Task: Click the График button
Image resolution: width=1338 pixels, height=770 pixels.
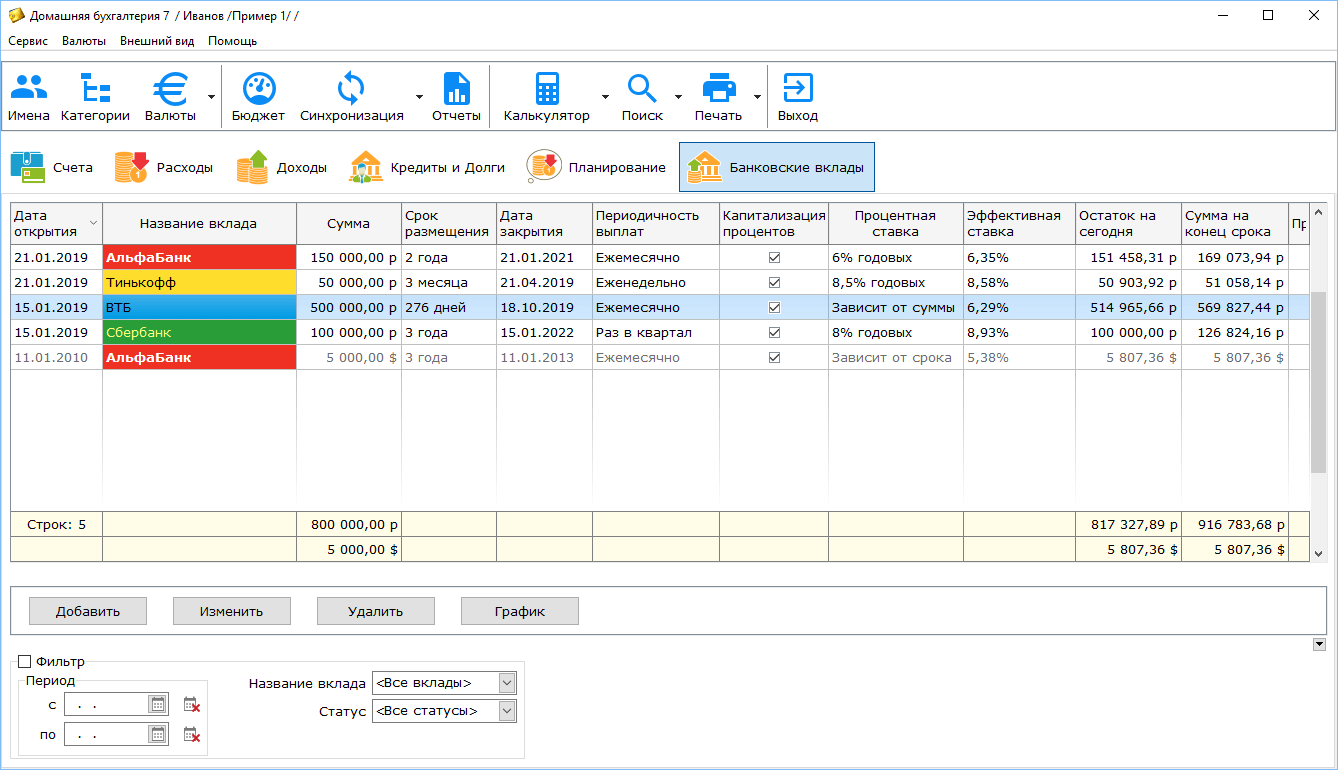Action: [x=520, y=611]
